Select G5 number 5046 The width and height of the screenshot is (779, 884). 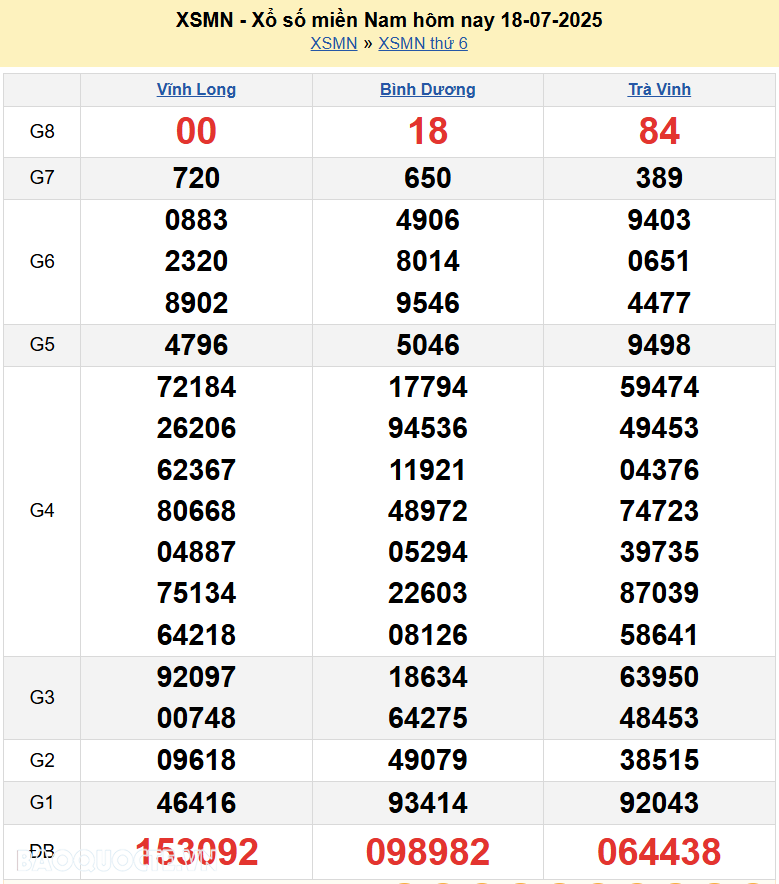point(427,345)
